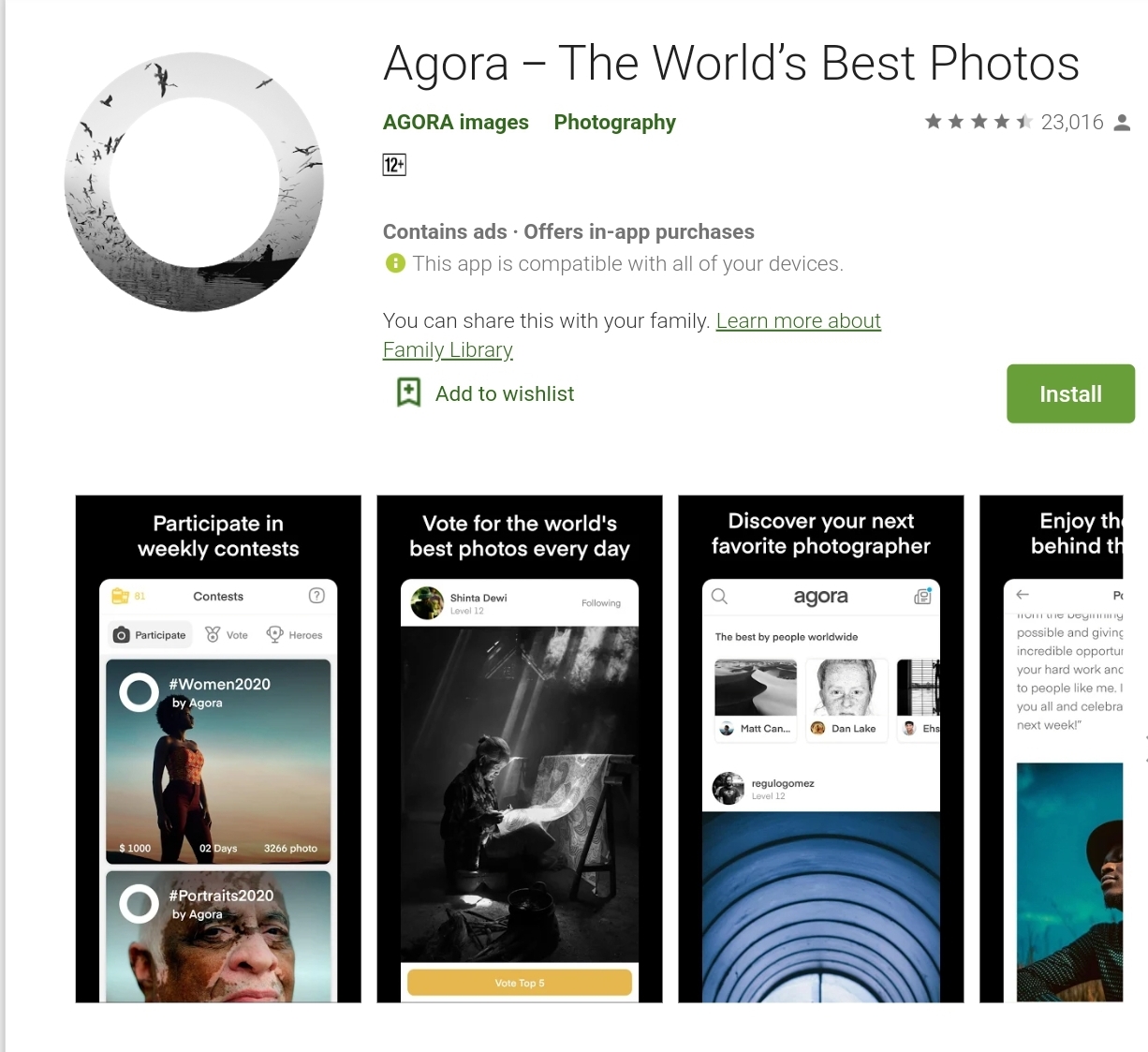
Task: Open the Discover your next favorite photographer screenshot
Action: coord(821,748)
